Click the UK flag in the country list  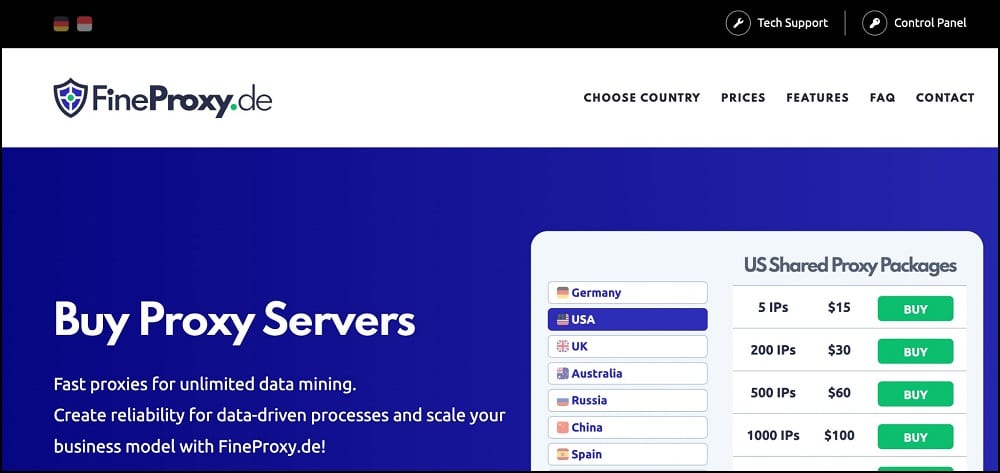(562, 346)
